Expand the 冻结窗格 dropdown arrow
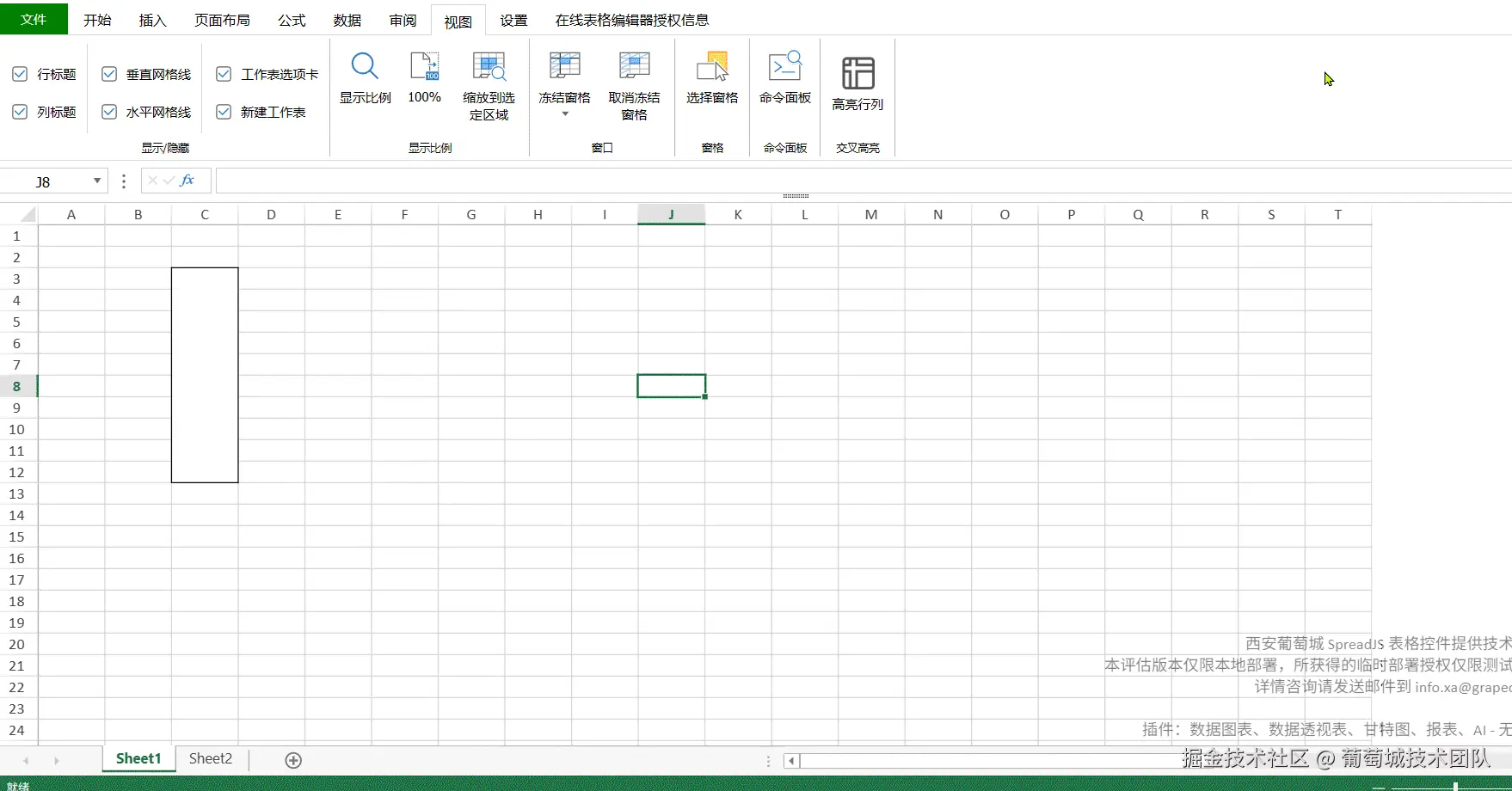Screen dimensions: 1512x791 tap(565, 114)
